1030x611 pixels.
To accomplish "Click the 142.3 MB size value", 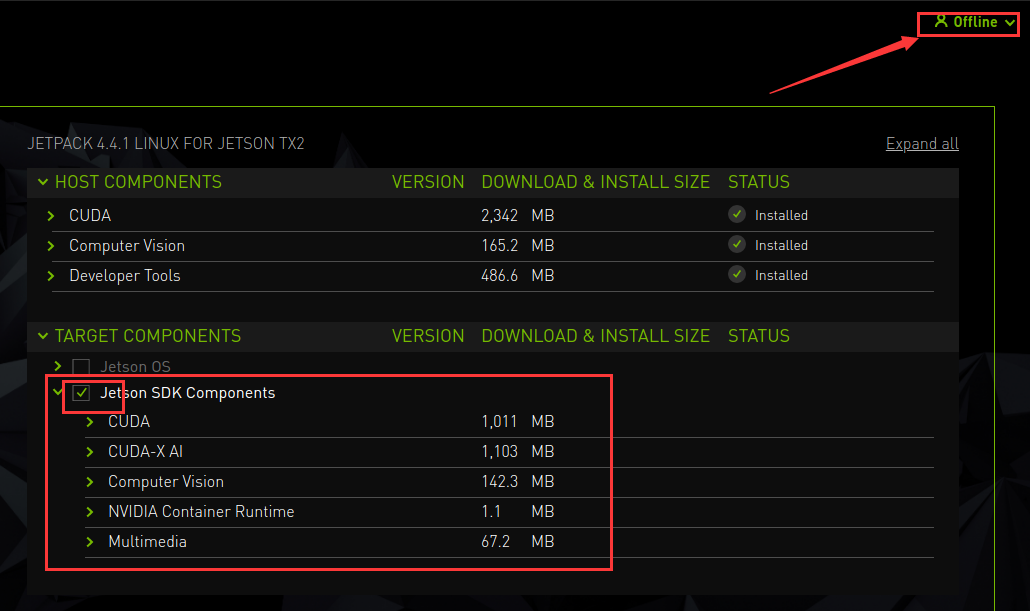I will [x=518, y=482].
